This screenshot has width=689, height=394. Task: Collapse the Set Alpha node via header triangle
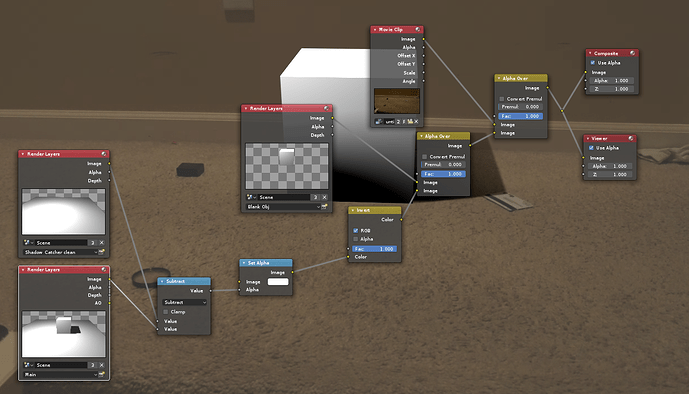pos(244,263)
